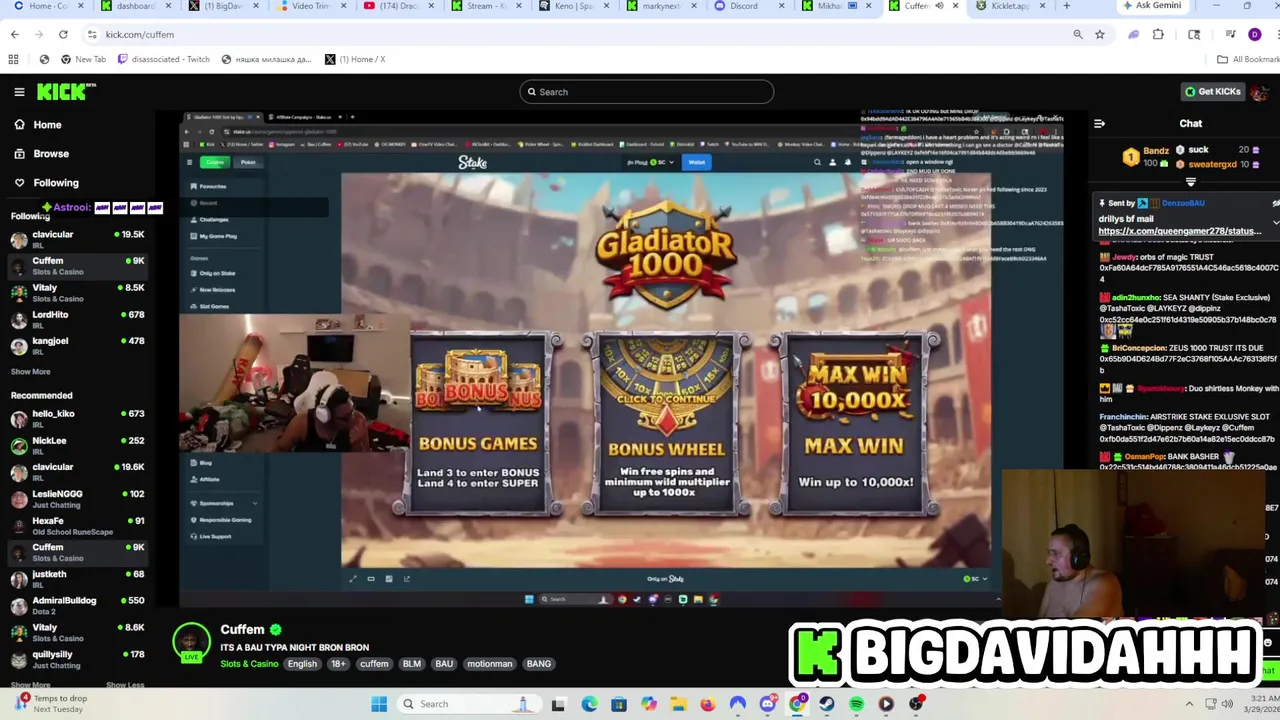The image size is (1280, 720).
Task: Open the All Bookmarks folder
Action: click(x=1249, y=59)
